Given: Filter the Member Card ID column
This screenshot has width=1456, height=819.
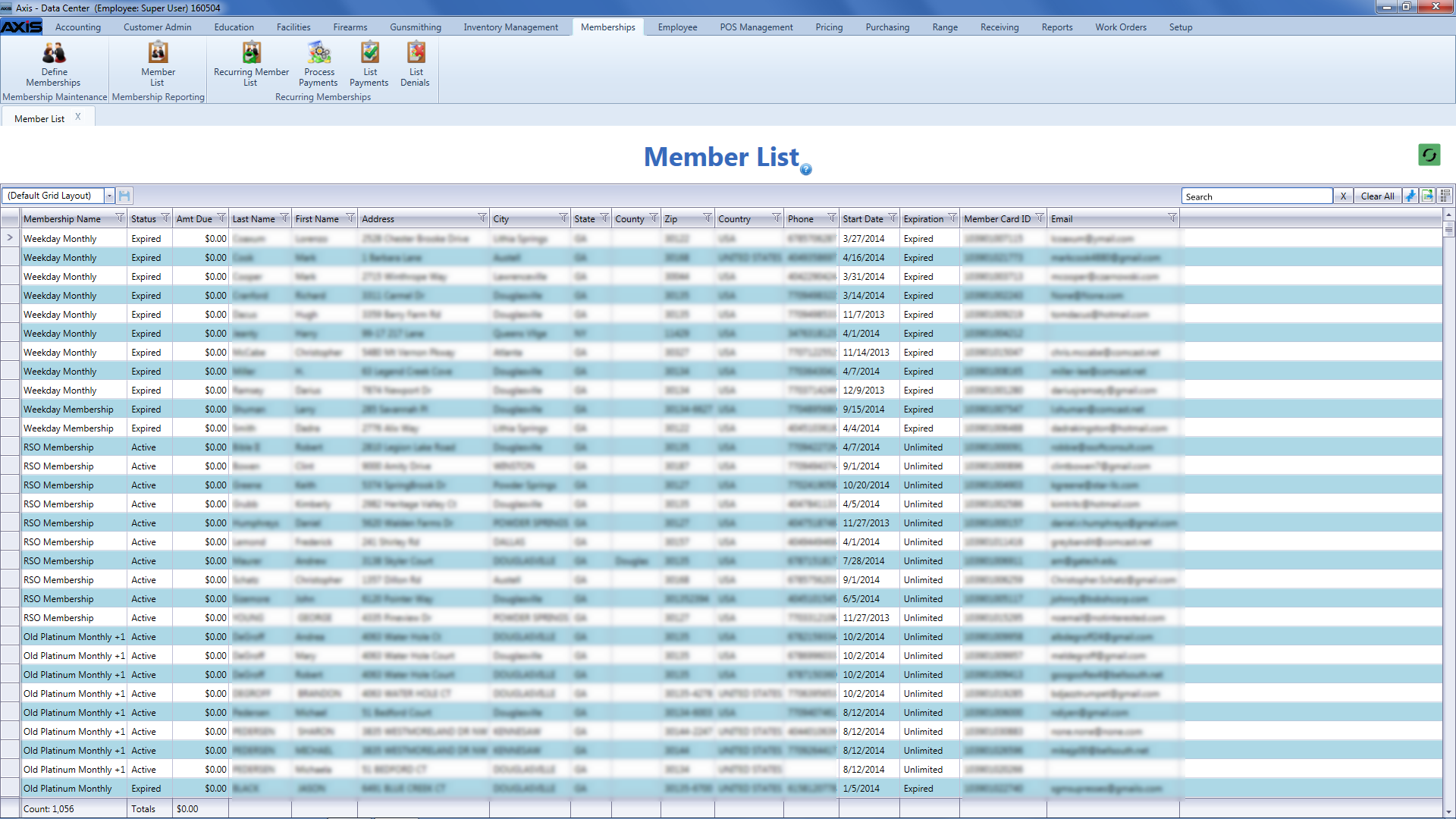Looking at the screenshot, I should [x=1040, y=218].
